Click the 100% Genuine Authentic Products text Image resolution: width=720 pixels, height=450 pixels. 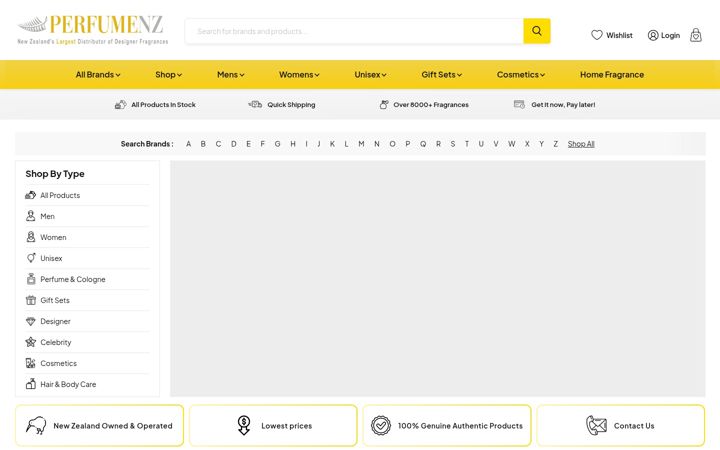click(460, 426)
